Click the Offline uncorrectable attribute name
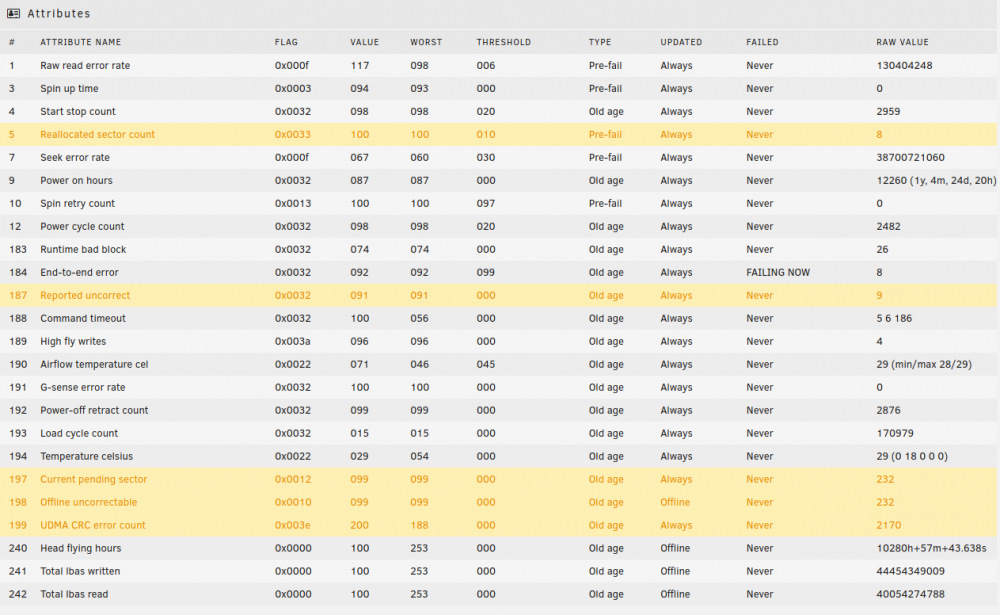 click(89, 502)
